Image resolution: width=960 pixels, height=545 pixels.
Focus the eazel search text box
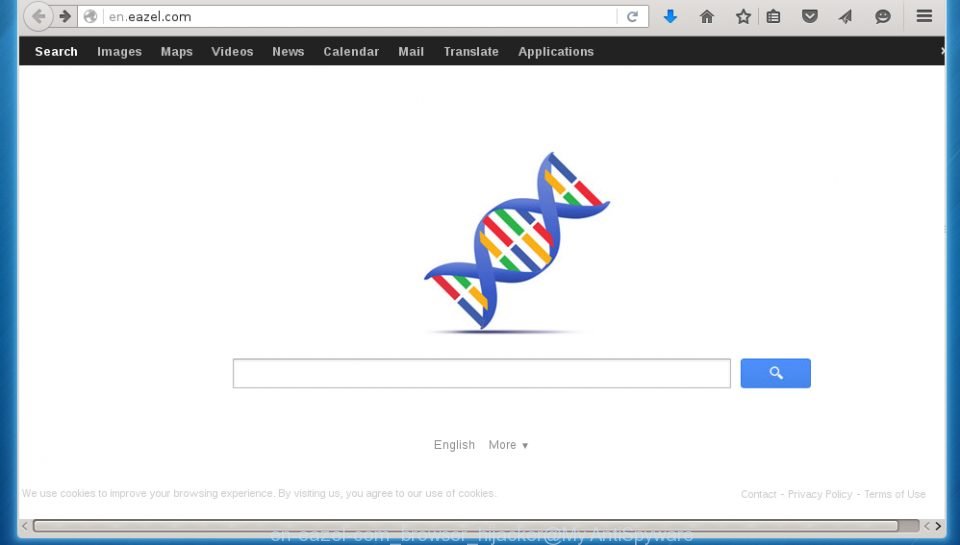[481, 374]
